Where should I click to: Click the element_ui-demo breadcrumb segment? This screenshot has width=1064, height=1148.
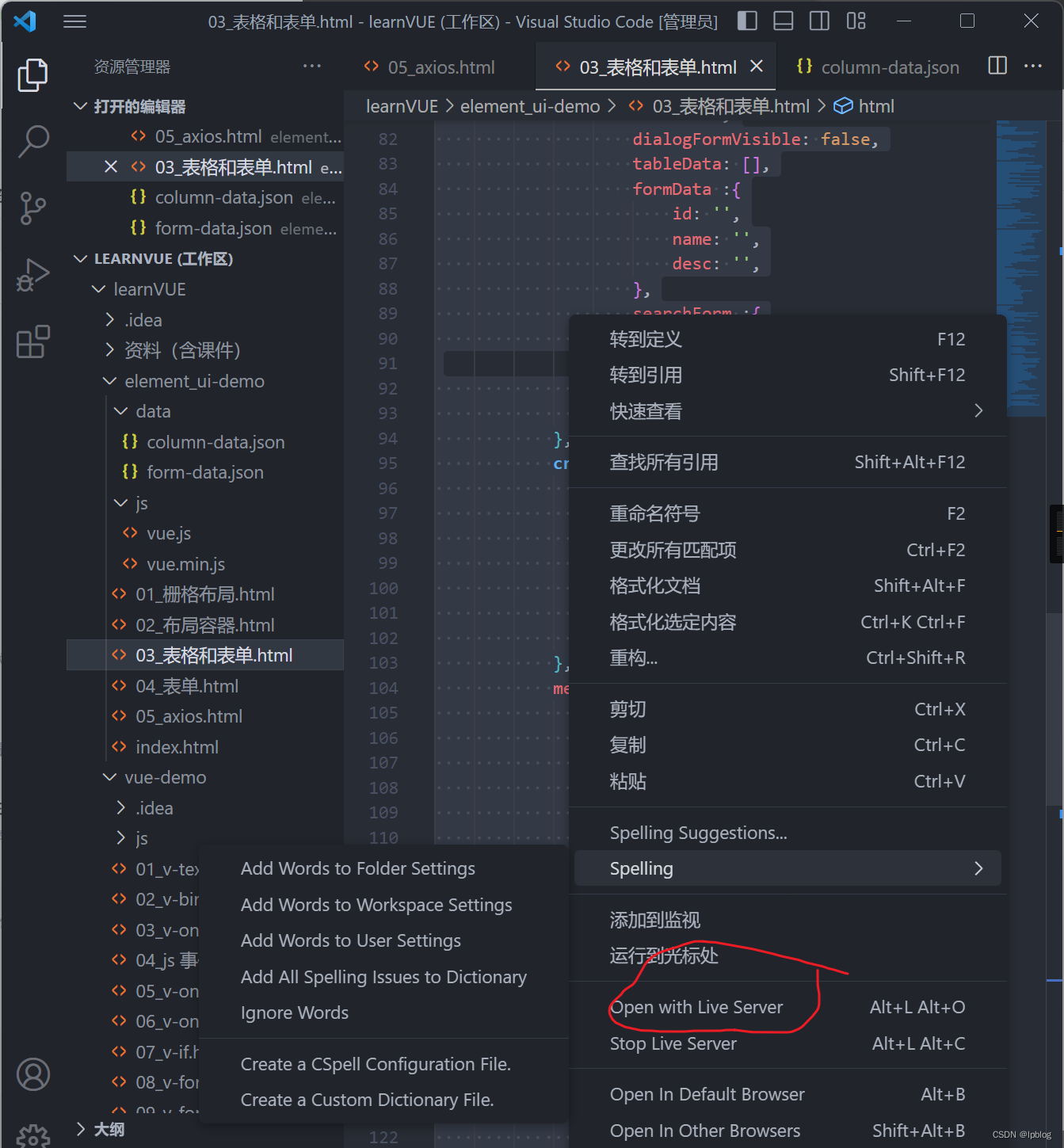(x=530, y=106)
